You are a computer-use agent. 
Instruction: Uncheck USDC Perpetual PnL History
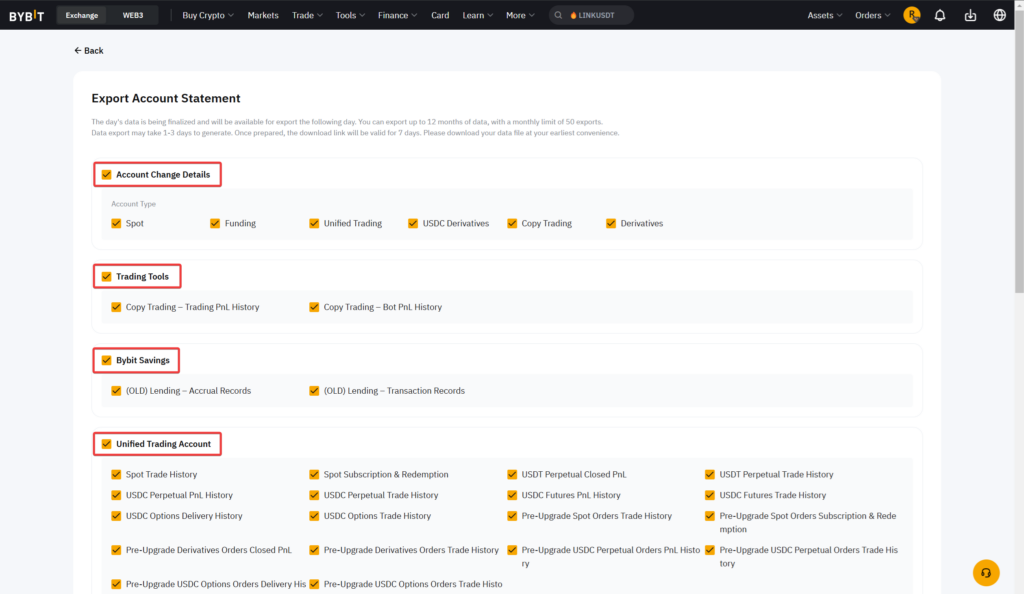116,495
